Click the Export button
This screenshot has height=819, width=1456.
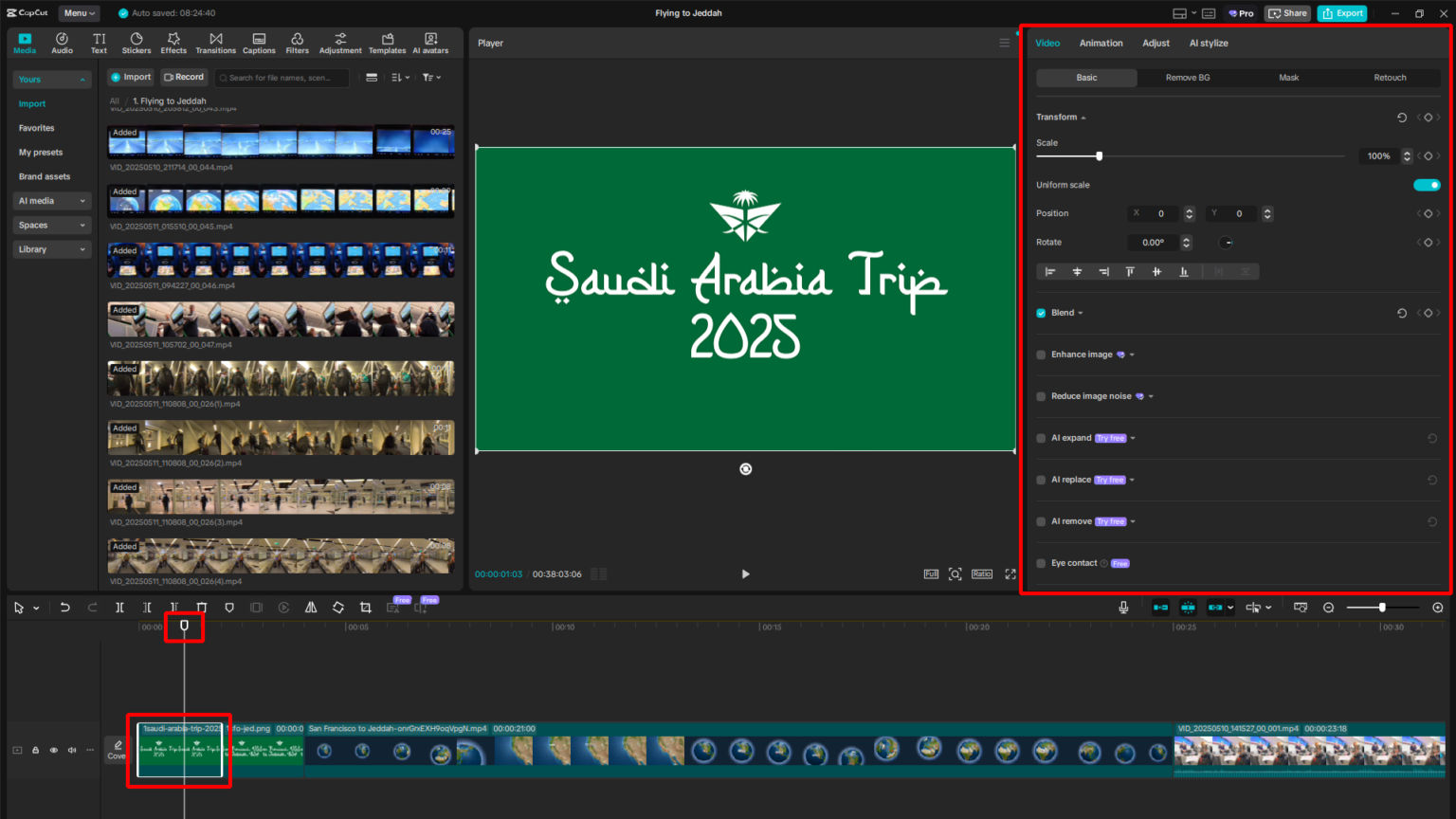click(1341, 12)
